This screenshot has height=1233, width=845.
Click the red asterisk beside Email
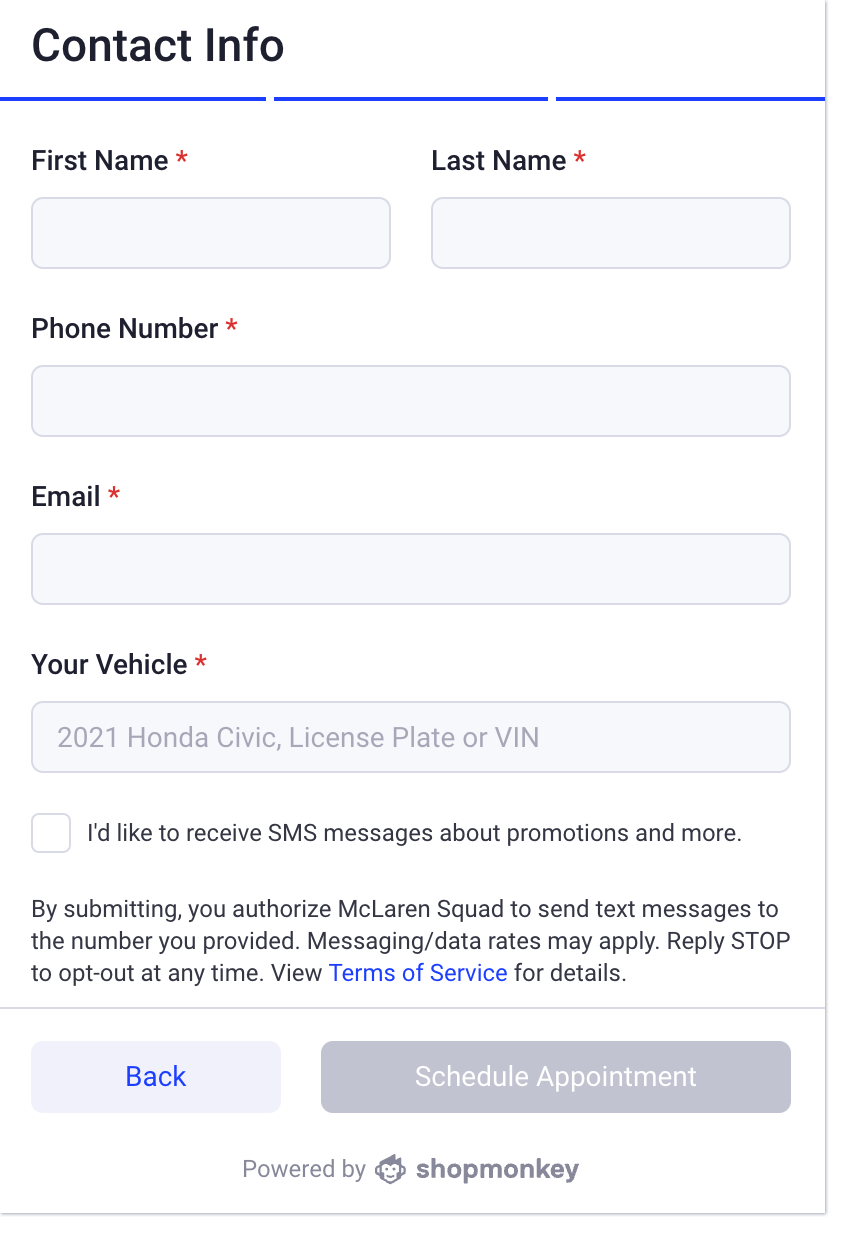(113, 495)
